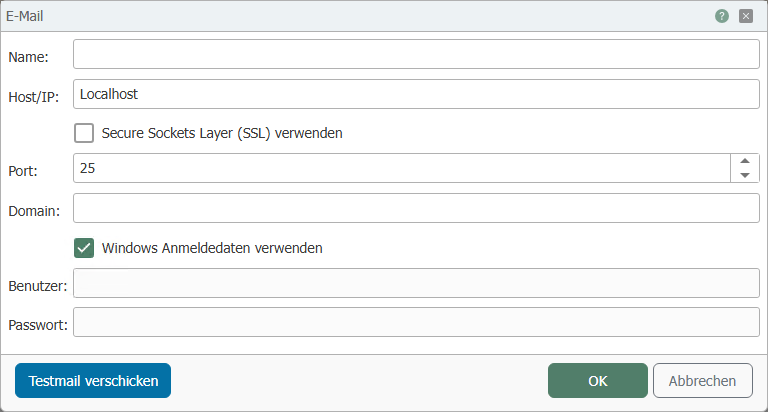Viewport: 768px width, 412px height.
Task: Click the 'Secure Sockets Layer (SSL) verwenden' label text
Action: (x=222, y=133)
